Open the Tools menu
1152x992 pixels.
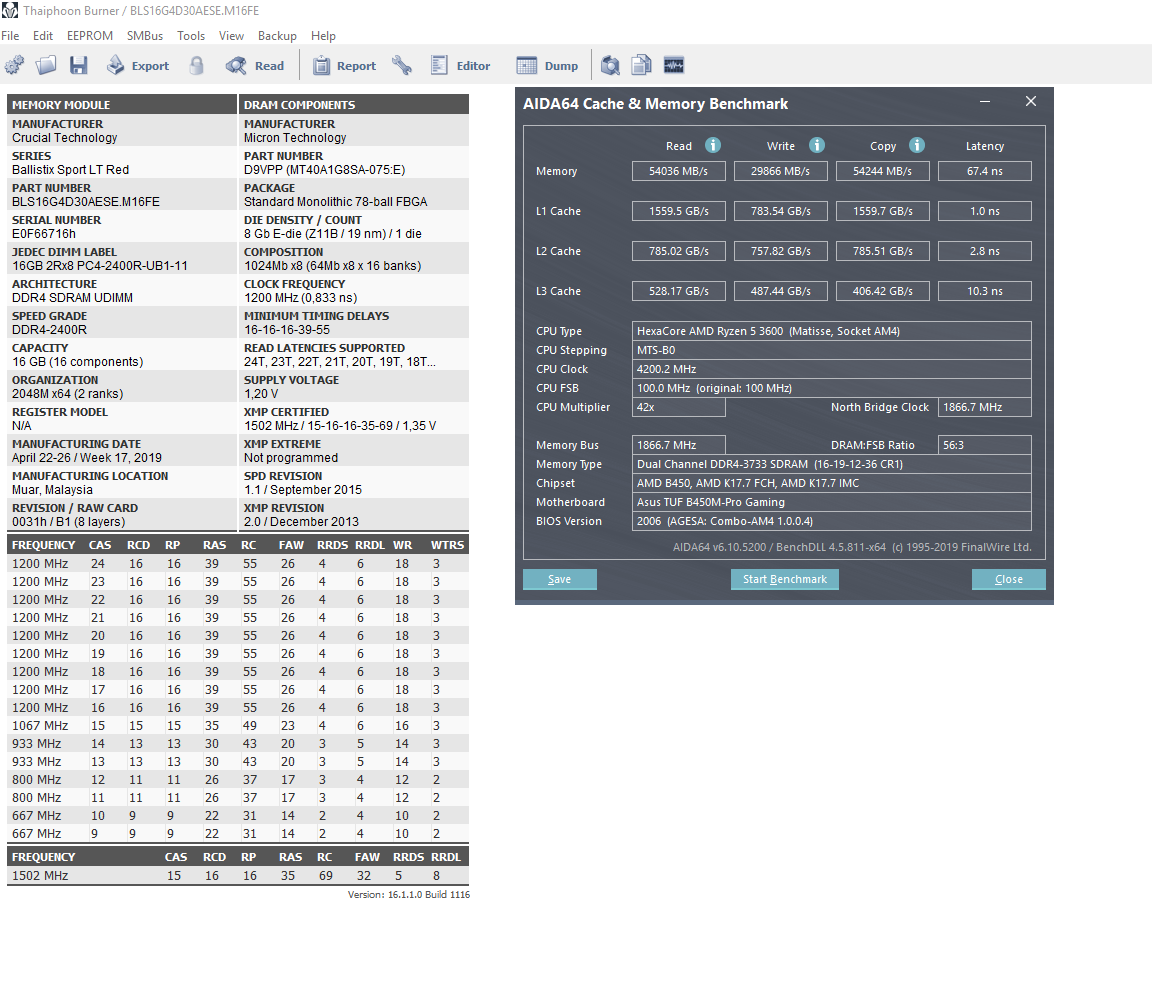coord(191,35)
